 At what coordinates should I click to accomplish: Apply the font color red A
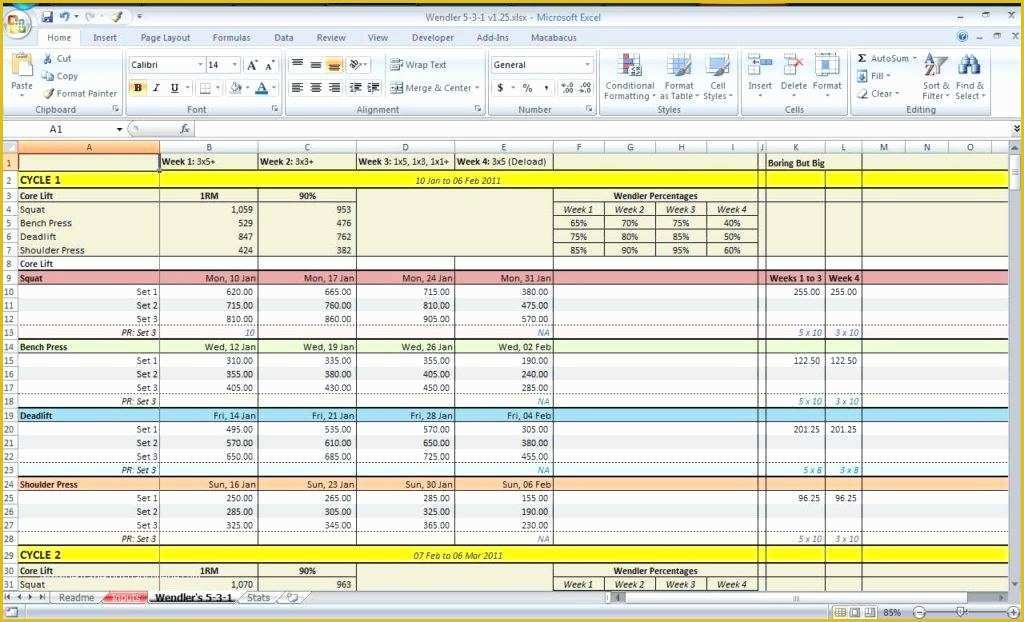click(x=262, y=88)
